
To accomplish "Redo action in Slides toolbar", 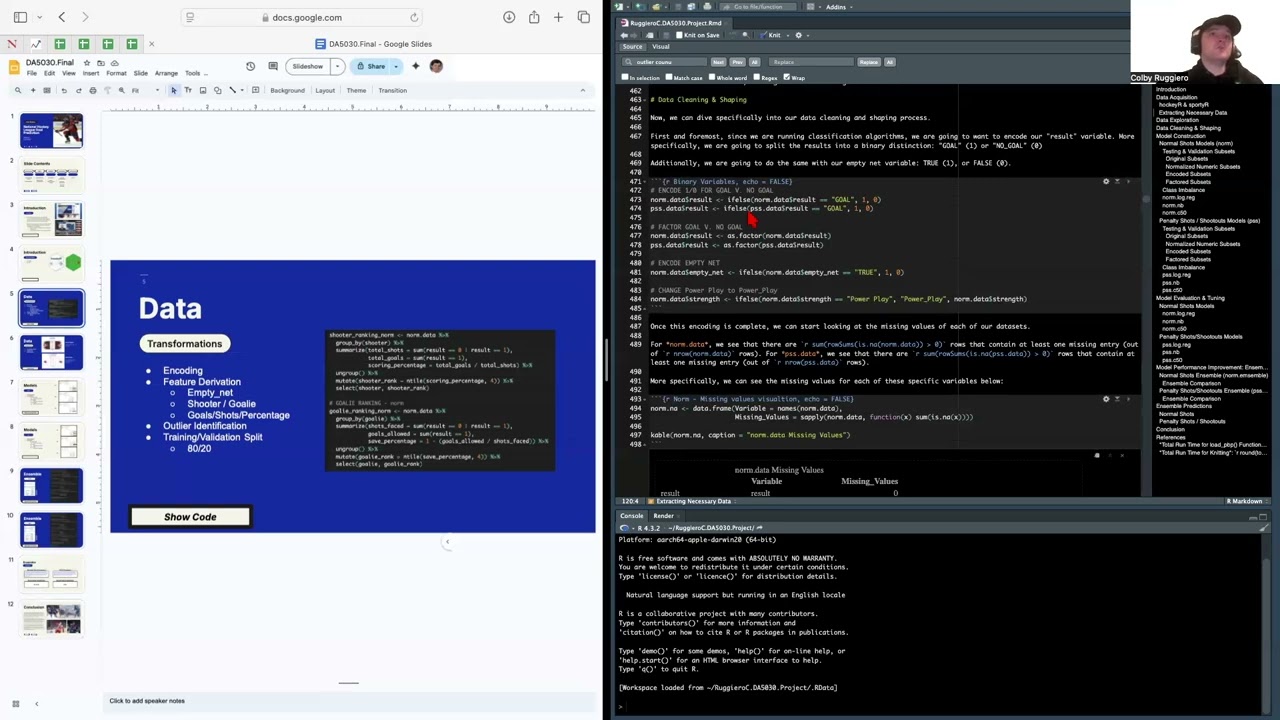I will pos(78,90).
